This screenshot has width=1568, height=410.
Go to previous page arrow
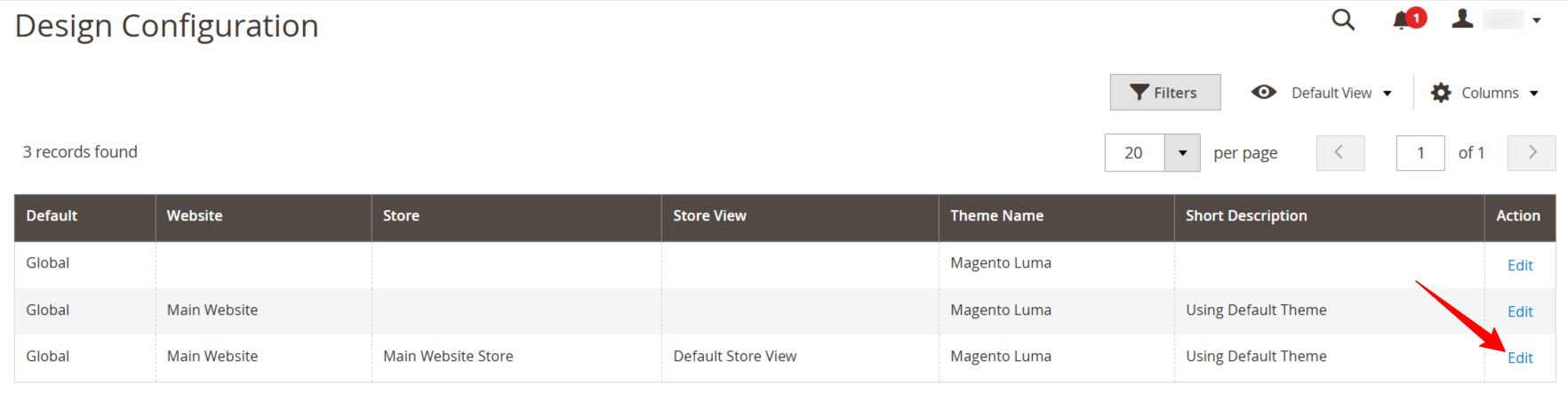(1340, 153)
